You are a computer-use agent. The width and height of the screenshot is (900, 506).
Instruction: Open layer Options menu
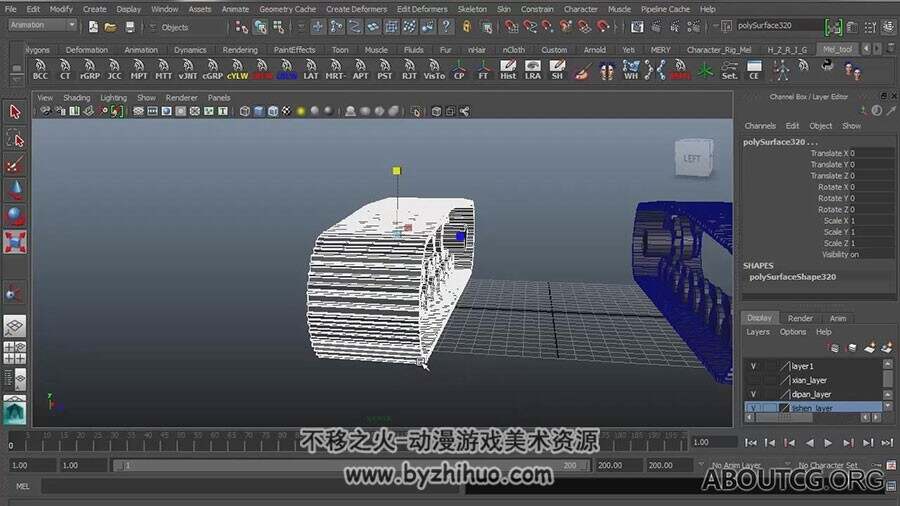coord(793,332)
